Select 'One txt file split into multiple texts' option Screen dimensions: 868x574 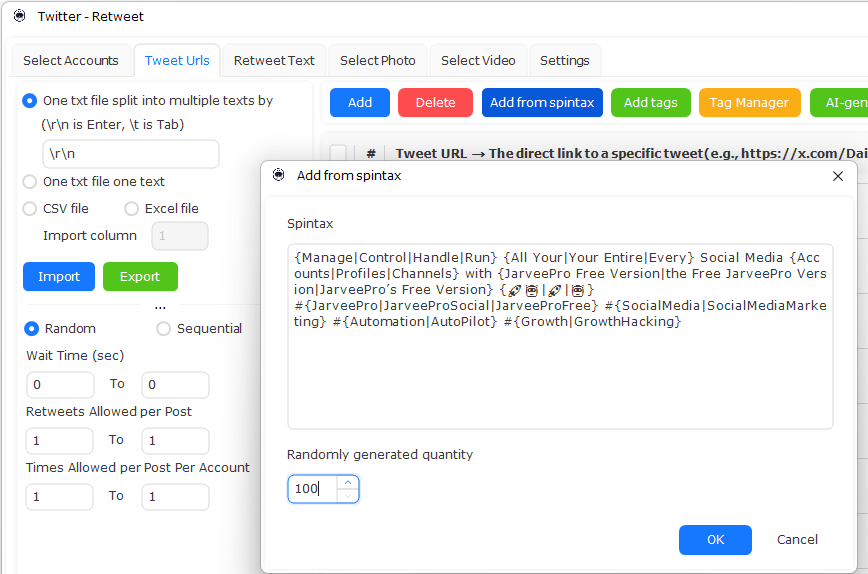(x=30, y=101)
